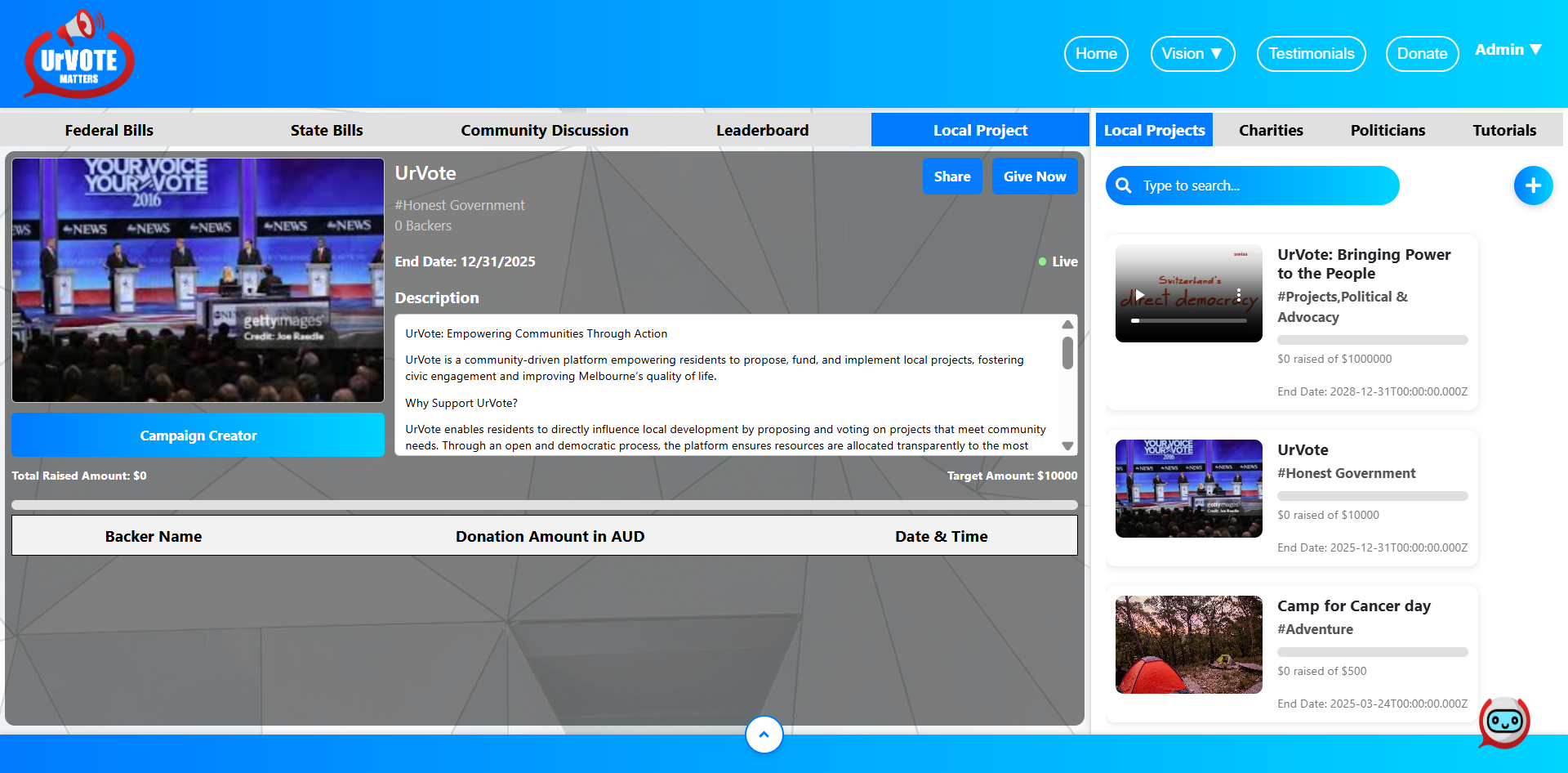
Task: Click the search projects input field
Action: pyautogui.click(x=1253, y=185)
